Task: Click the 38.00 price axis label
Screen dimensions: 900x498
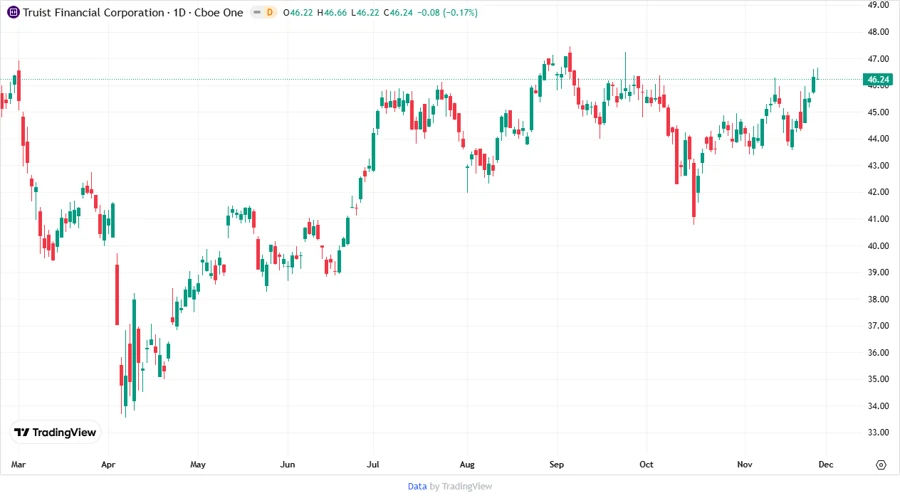Action: [x=878, y=299]
